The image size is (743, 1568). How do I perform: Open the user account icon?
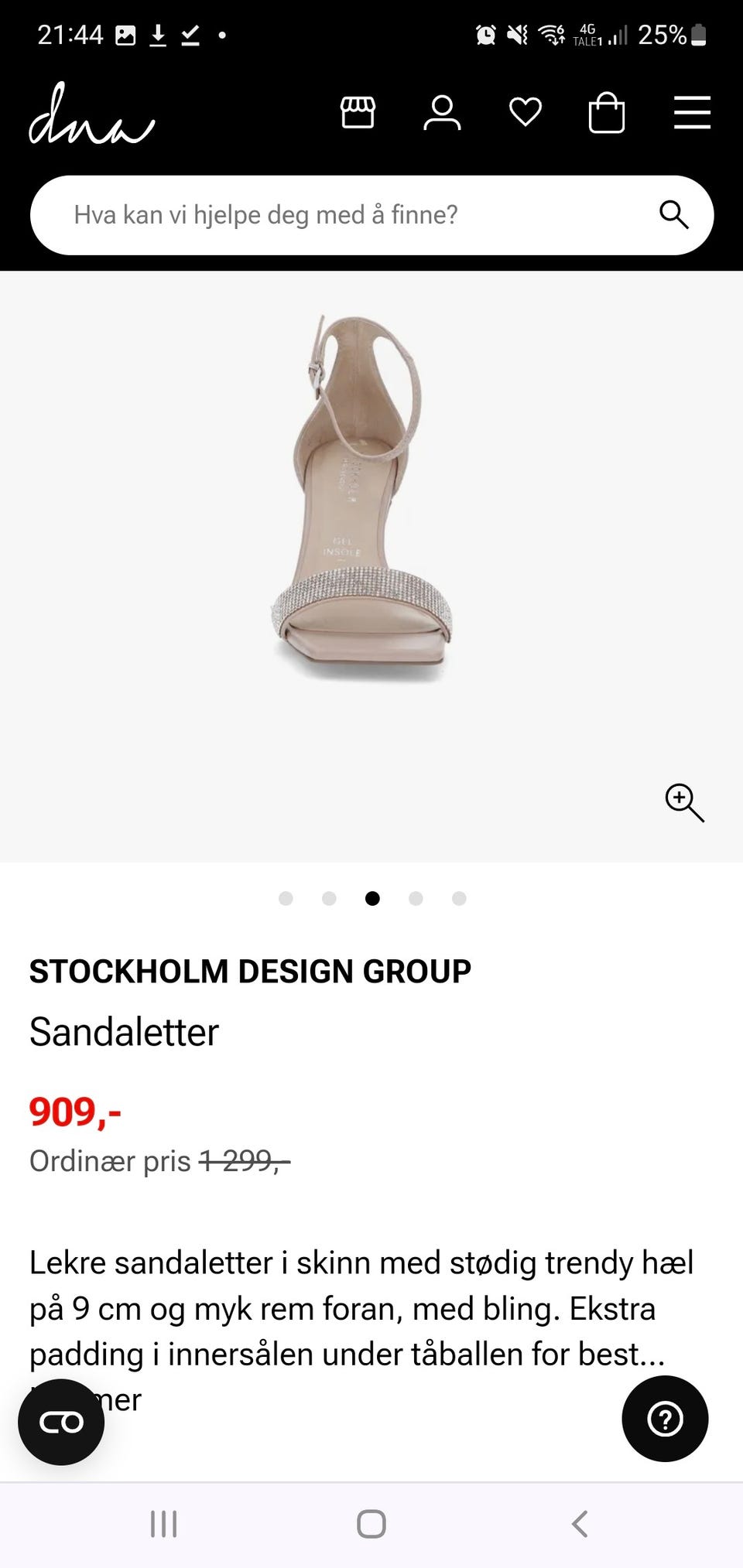click(442, 113)
